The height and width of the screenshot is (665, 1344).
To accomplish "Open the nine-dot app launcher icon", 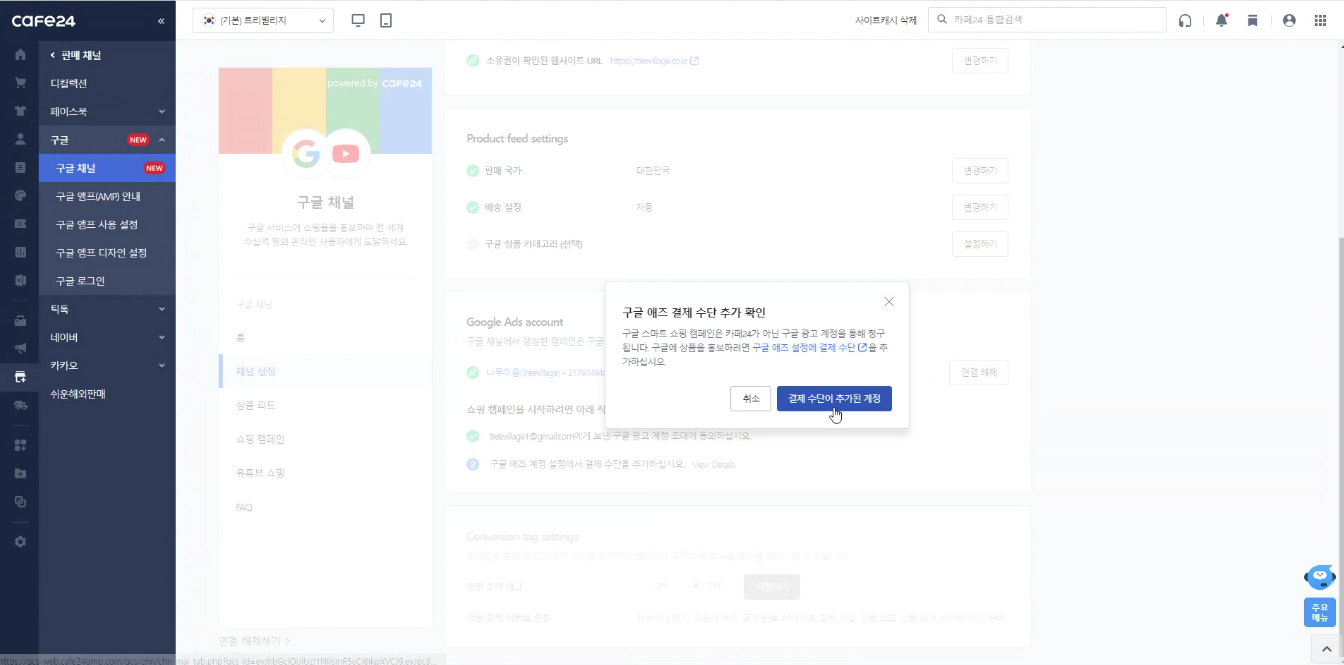I will 1320,20.
